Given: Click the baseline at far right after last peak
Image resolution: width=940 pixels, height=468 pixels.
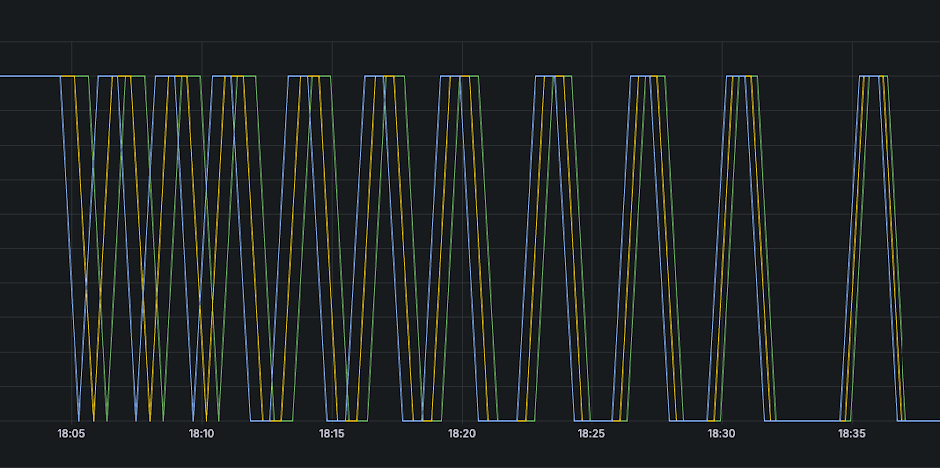Looking at the screenshot, I should point(922,420).
